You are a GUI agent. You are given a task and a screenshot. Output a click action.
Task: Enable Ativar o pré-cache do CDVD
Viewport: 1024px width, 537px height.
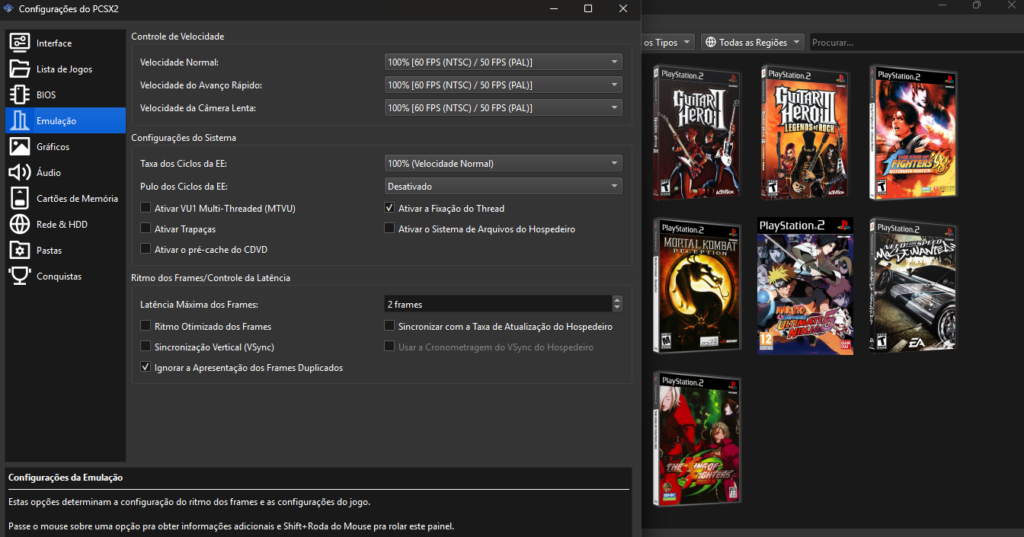146,249
